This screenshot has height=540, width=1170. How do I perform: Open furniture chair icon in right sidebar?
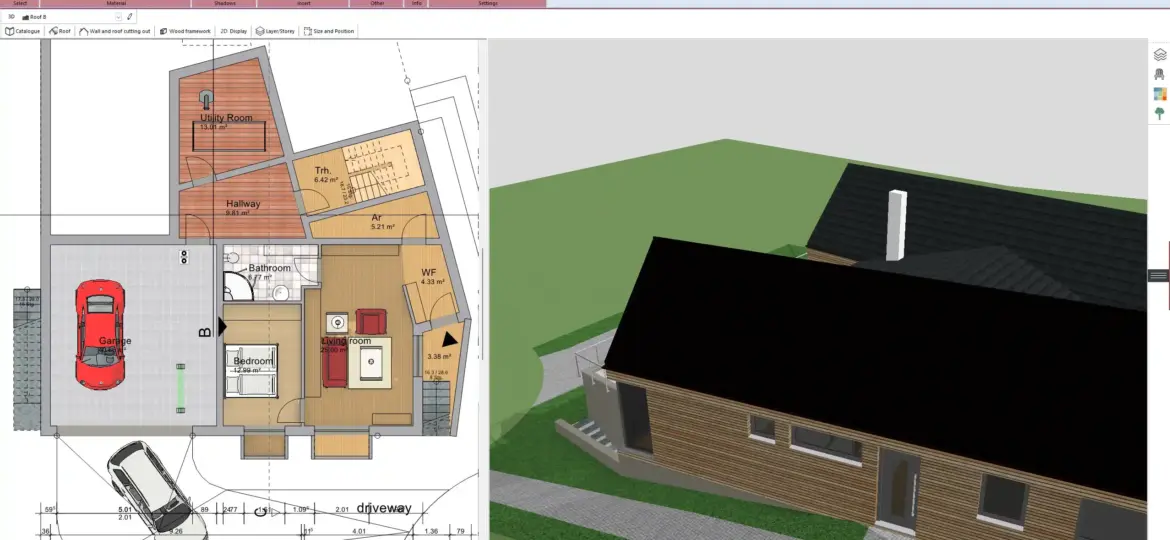1160,74
